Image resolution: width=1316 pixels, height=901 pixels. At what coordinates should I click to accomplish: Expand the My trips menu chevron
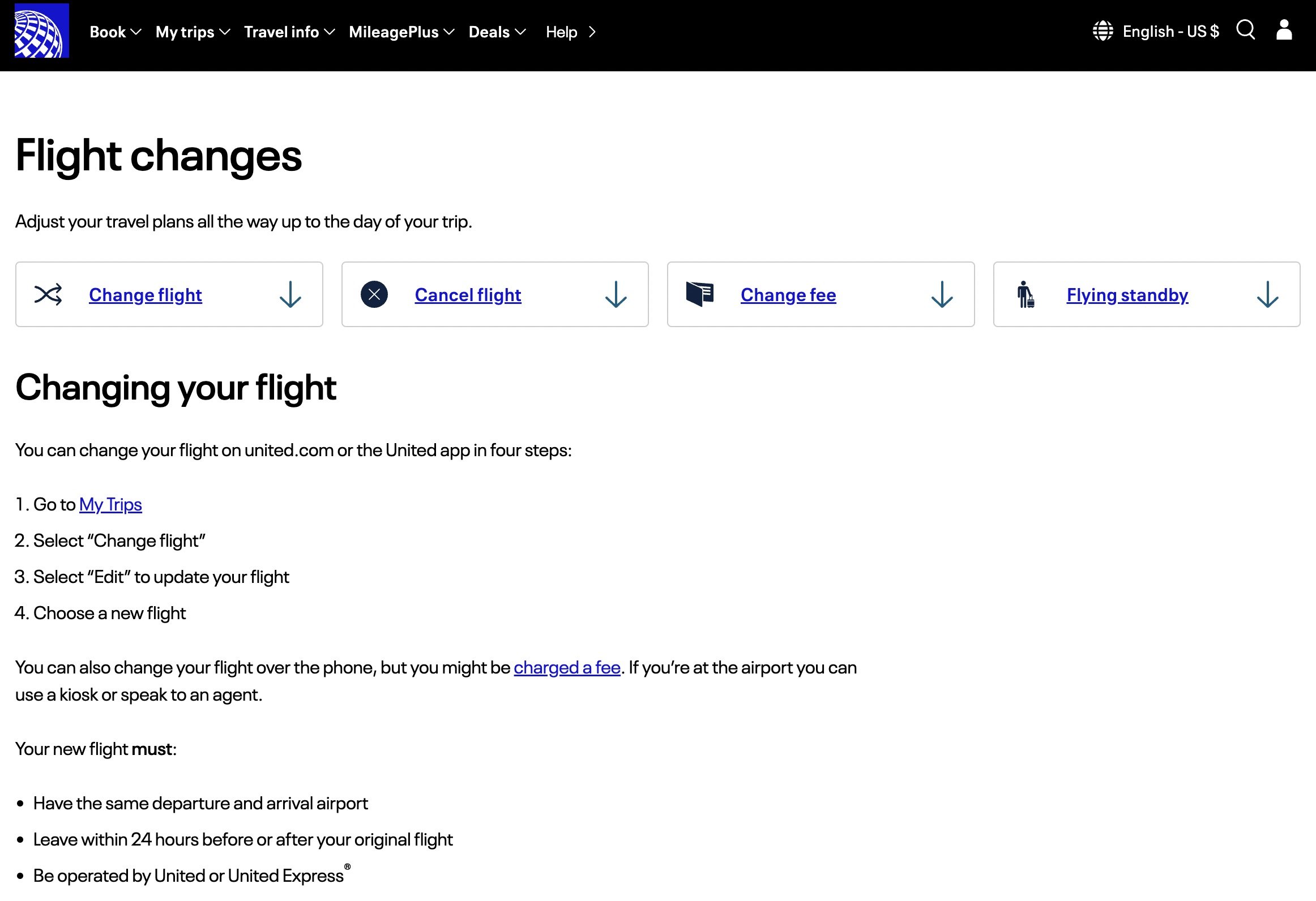(x=224, y=32)
